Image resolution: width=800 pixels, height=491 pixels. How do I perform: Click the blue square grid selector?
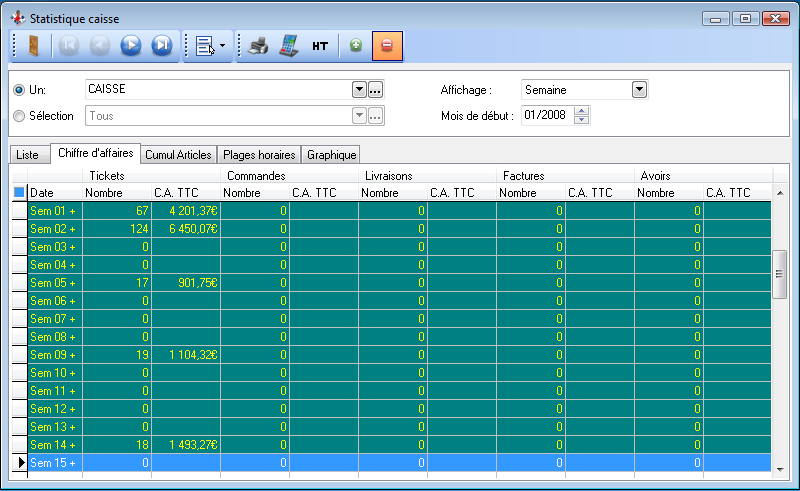(19, 192)
